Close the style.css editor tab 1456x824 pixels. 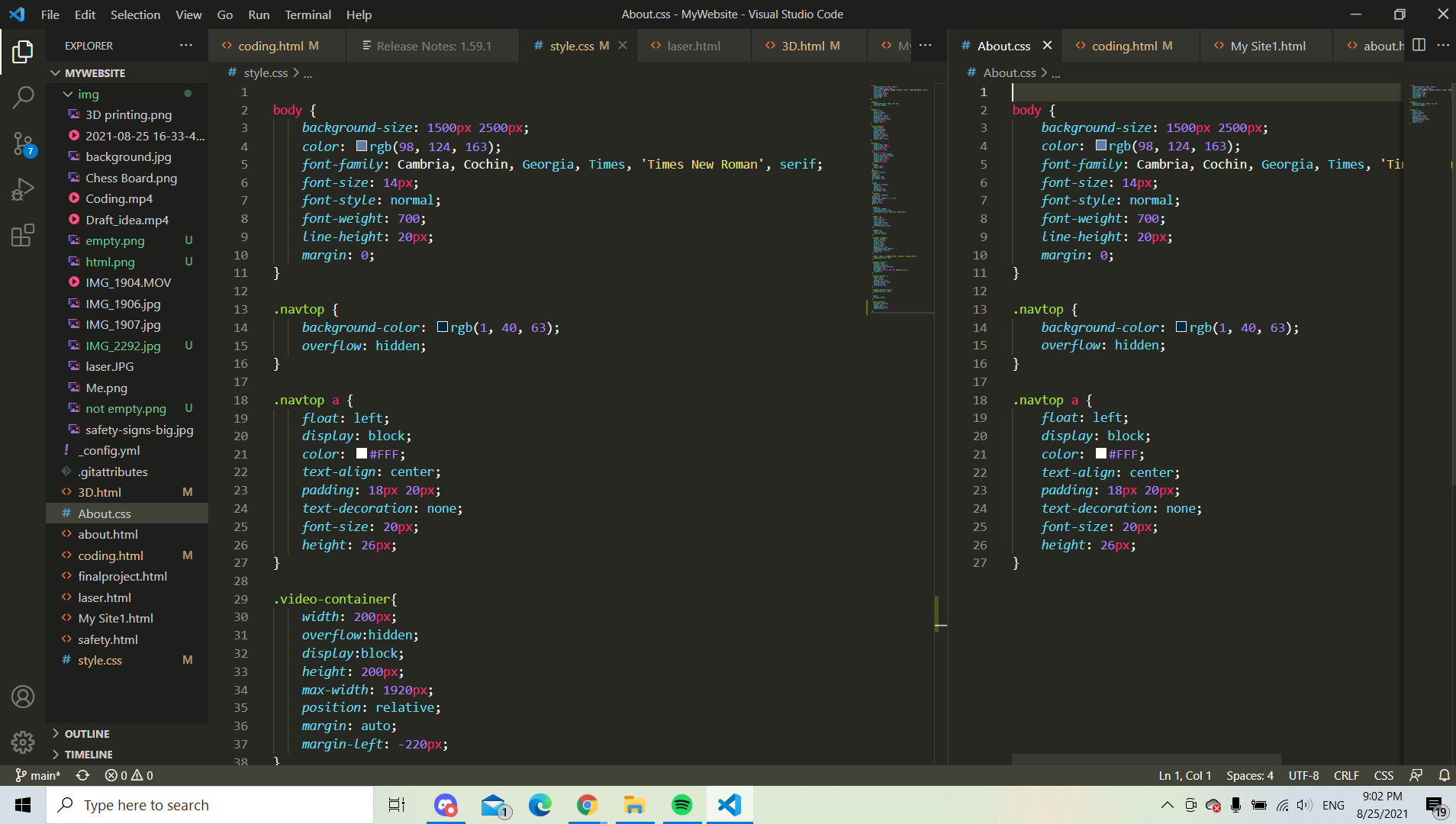(x=623, y=46)
